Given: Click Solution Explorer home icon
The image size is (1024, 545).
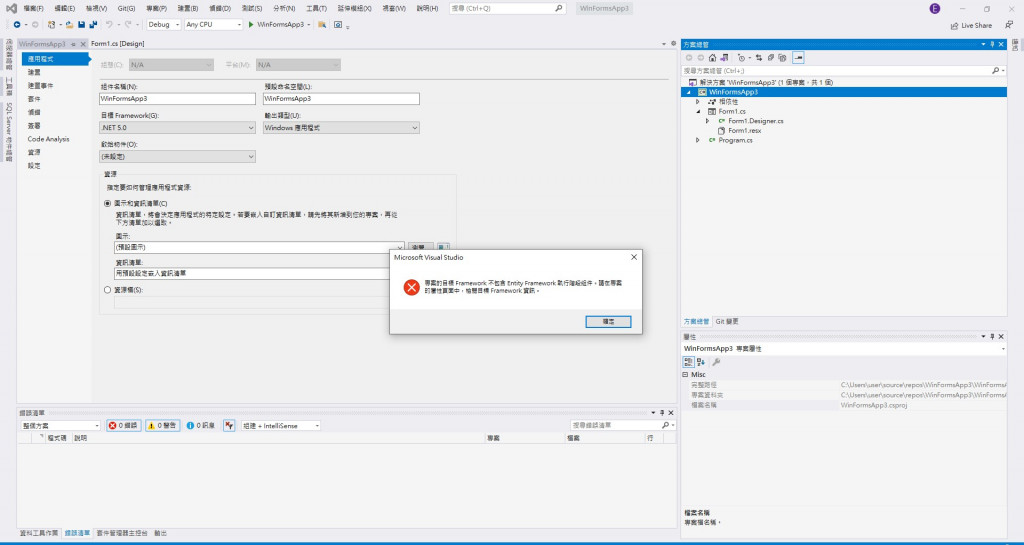Looking at the screenshot, I should coord(712,57).
